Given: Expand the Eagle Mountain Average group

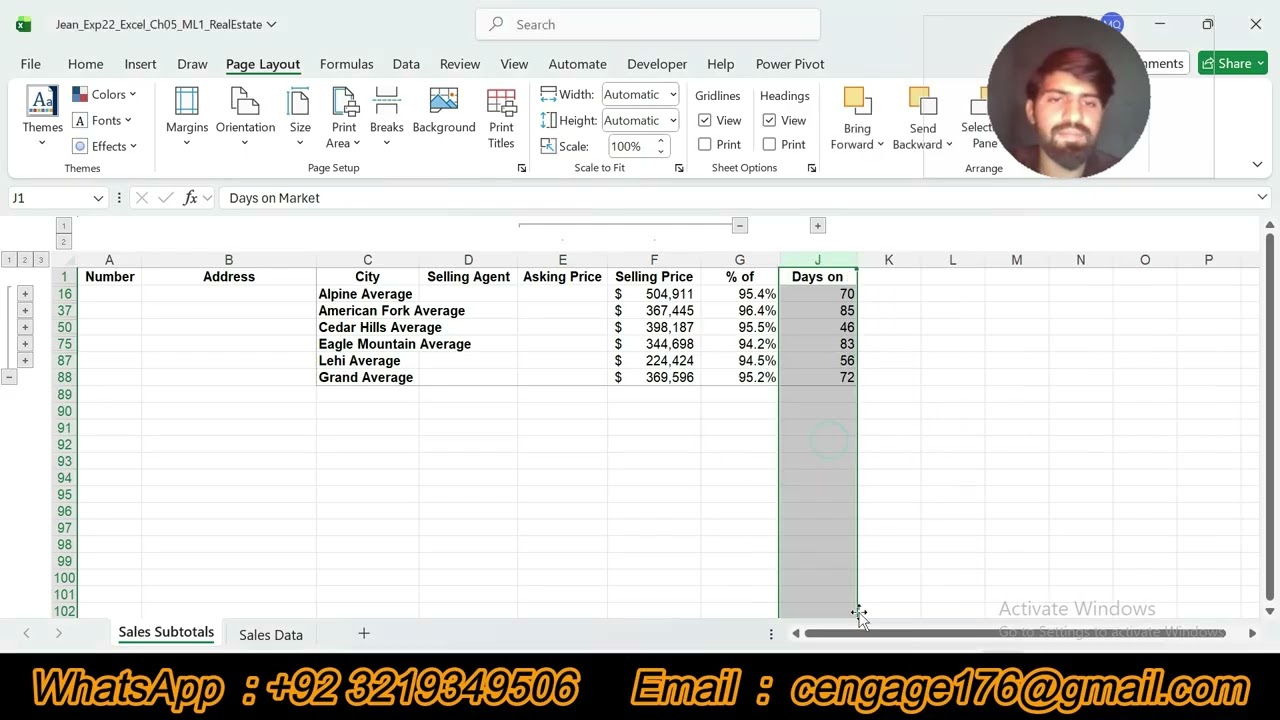Looking at the screenshot, I should click(x=25, y=344).
